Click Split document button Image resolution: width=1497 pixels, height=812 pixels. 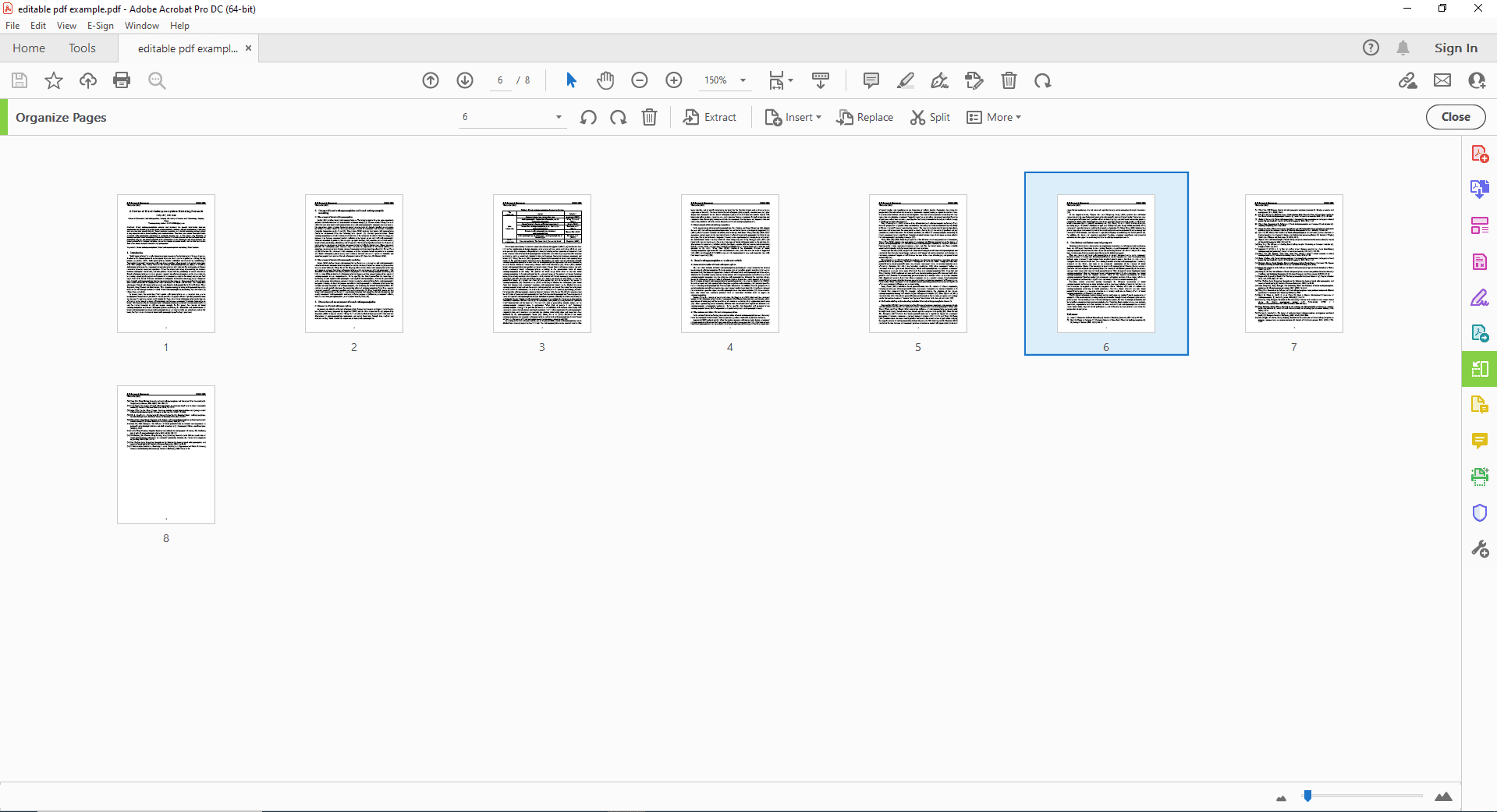(x=931, y=117)
